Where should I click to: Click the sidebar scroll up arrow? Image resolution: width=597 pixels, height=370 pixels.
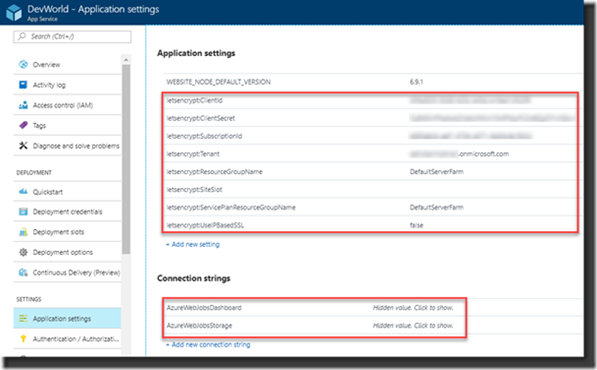126,60
